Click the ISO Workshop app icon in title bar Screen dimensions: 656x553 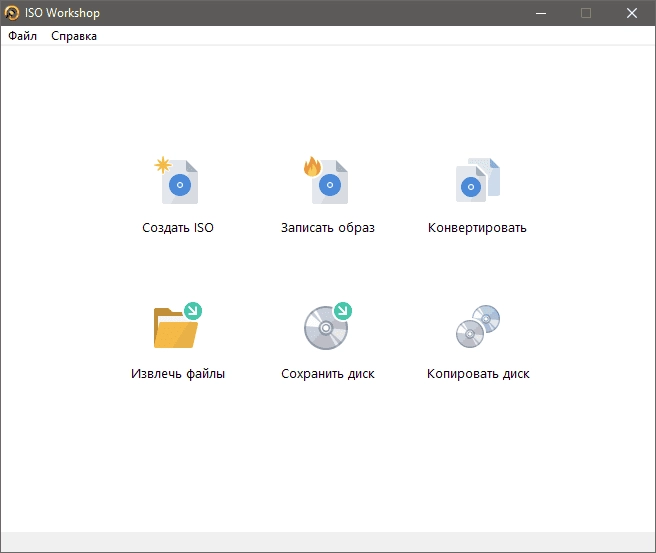[12, 13]
